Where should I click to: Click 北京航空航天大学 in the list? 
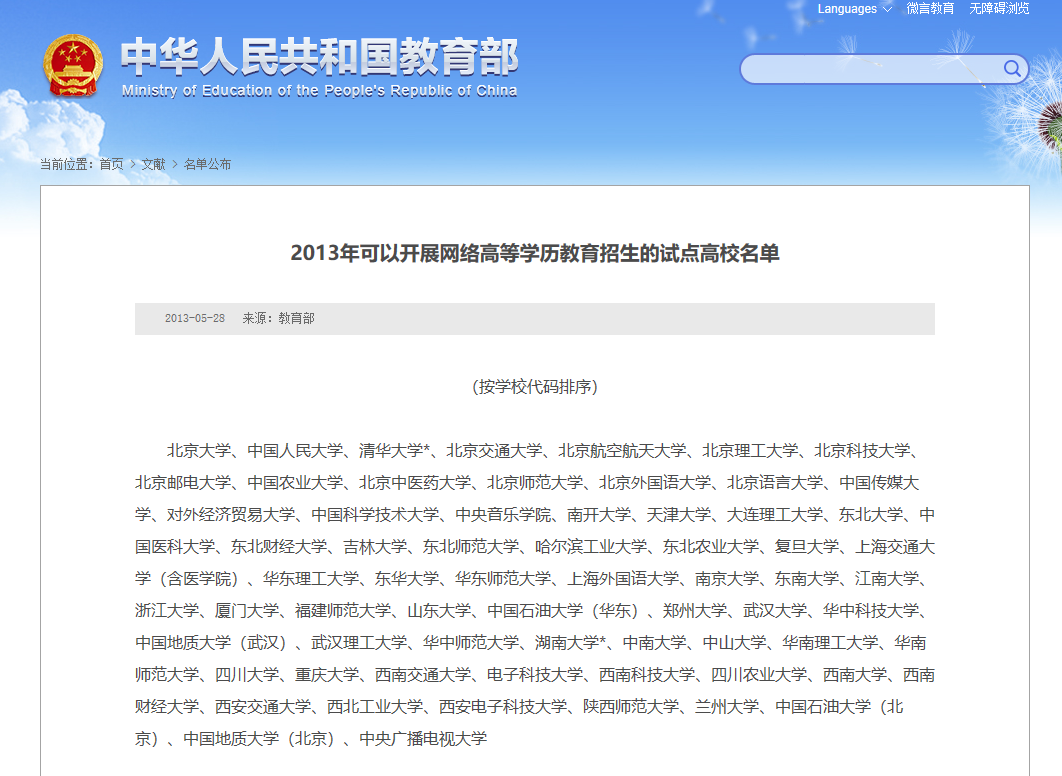click(x=622, y=451)
